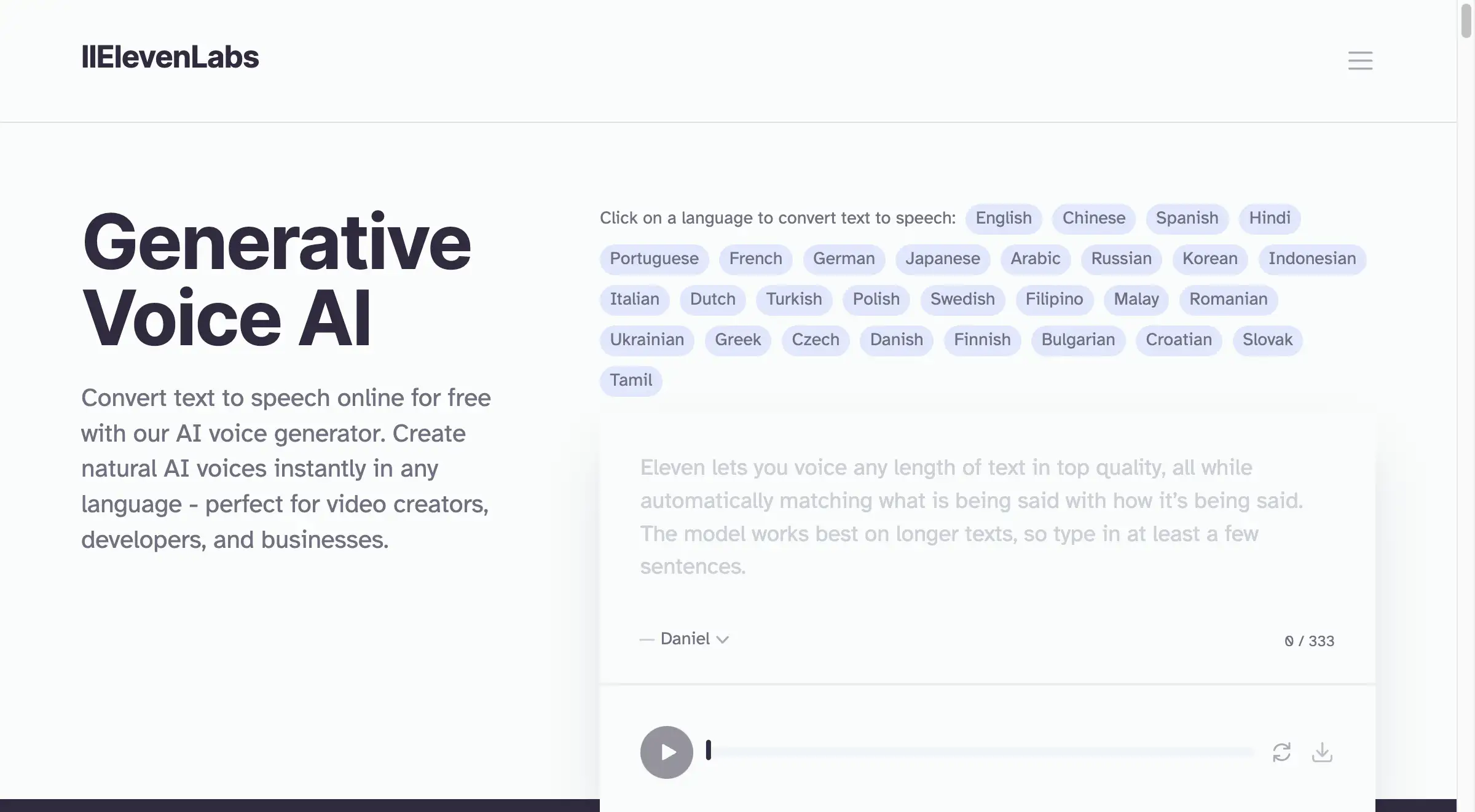Click the regenerate icon to refresh output
Image resolution: width=1475 pixels, height=812 pixels.
click(x=1281, y=752)
